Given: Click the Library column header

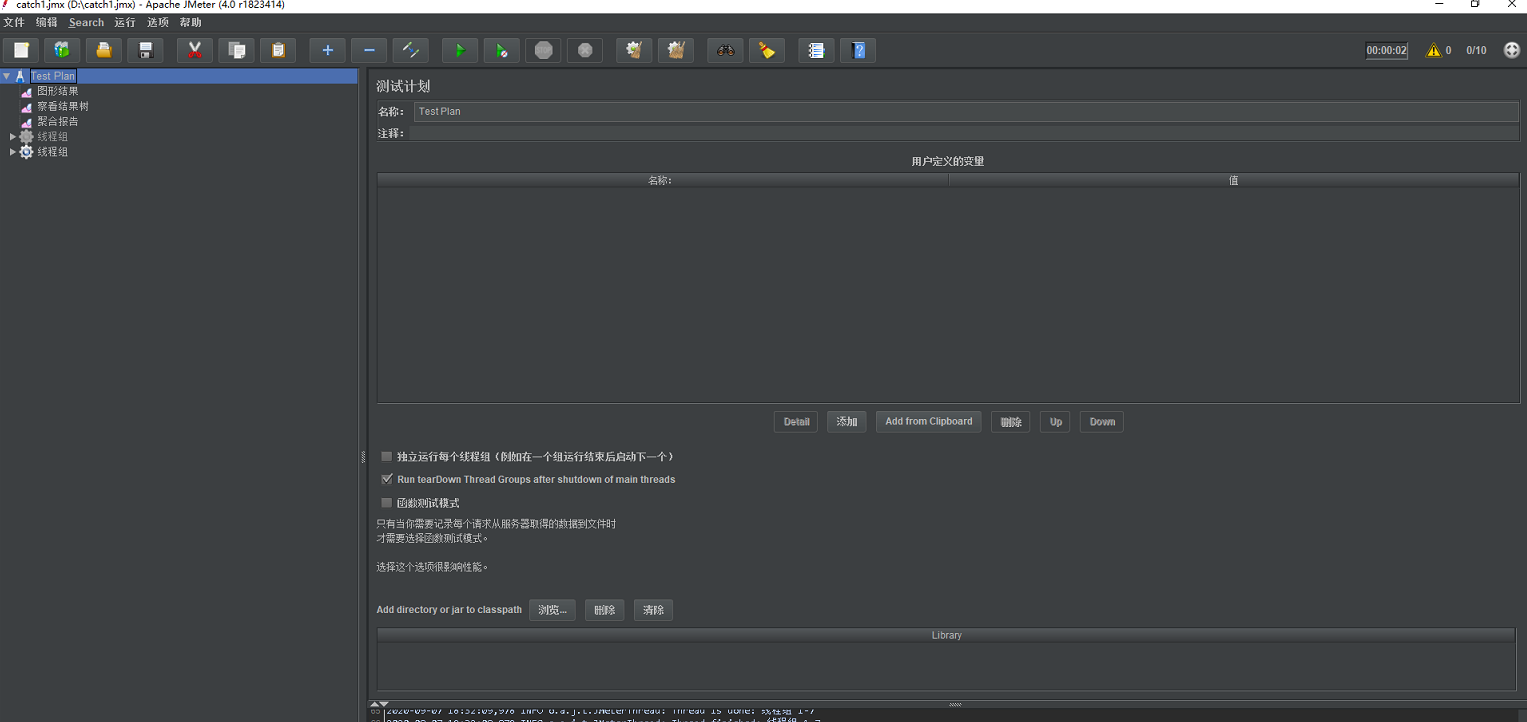Looking at the screenshot, I should pos(946,635).
